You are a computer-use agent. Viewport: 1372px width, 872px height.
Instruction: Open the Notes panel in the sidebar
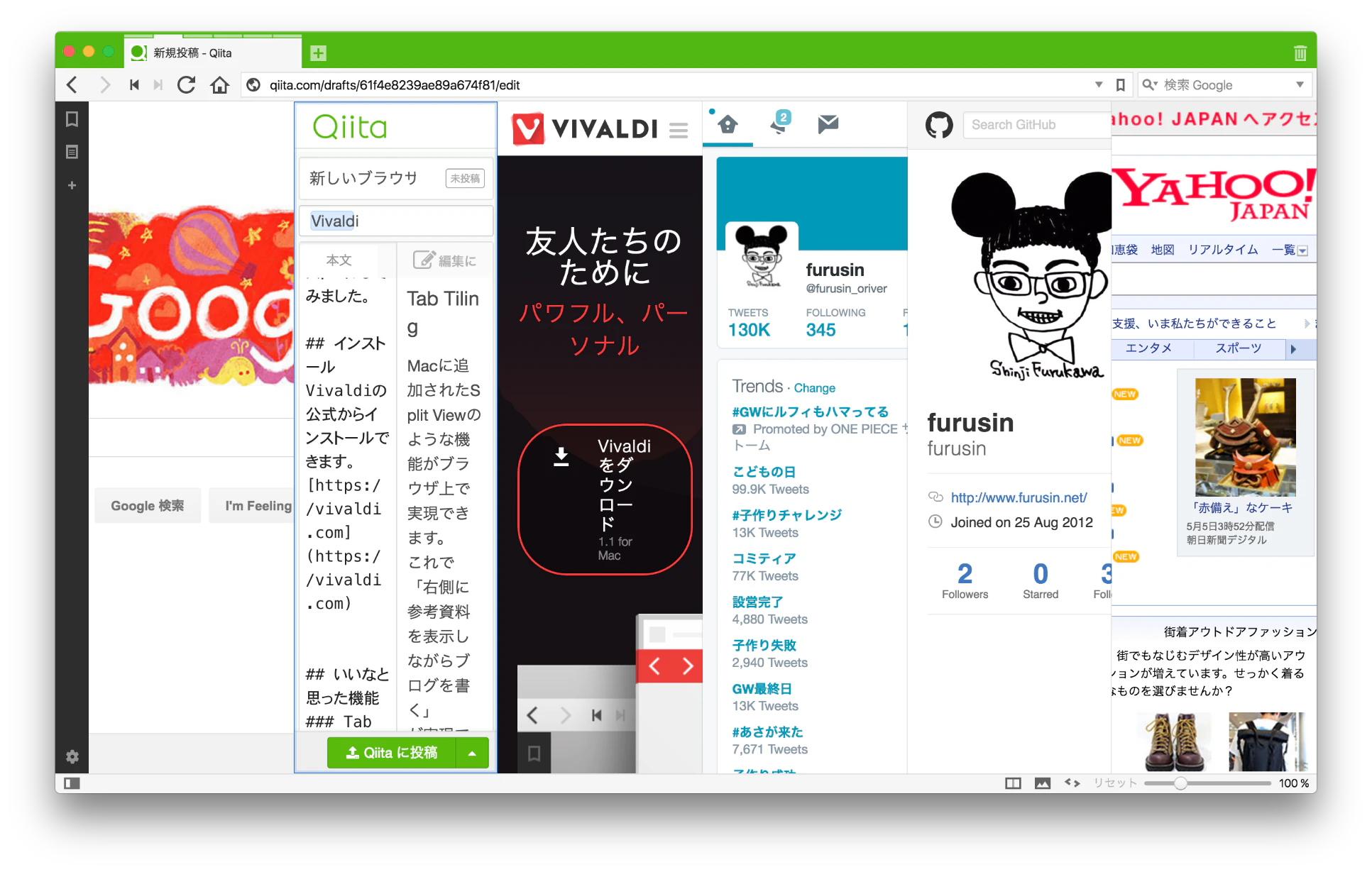[x=72, y=152]
